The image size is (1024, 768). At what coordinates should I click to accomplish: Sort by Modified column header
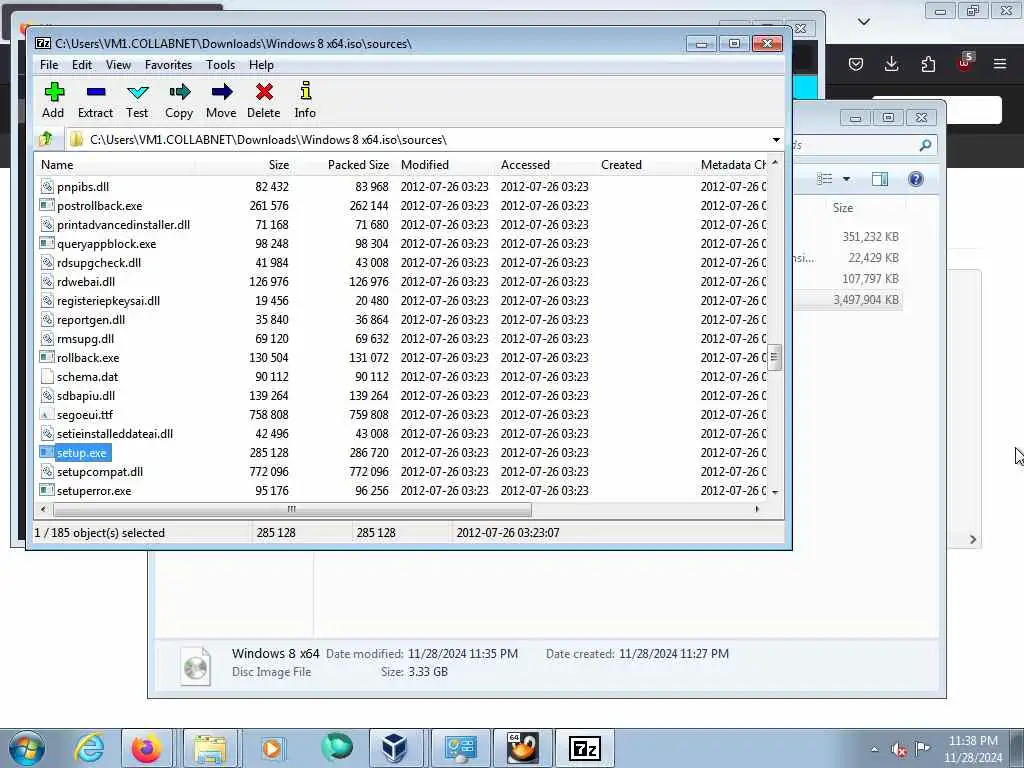pyautogui.click(x=445, y=165)
